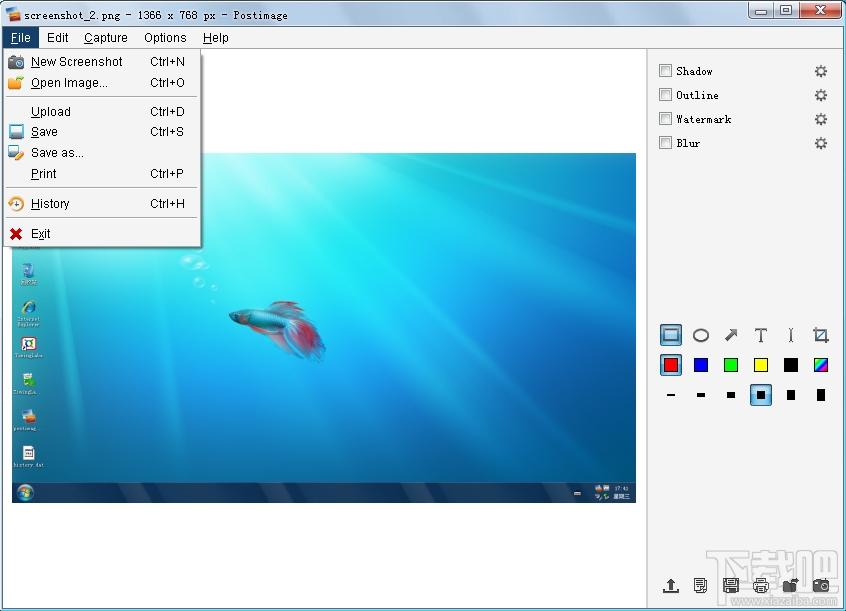Choose Save from File menu
The height and width of the screenshot is (611, 846).
tap(102, 132)
